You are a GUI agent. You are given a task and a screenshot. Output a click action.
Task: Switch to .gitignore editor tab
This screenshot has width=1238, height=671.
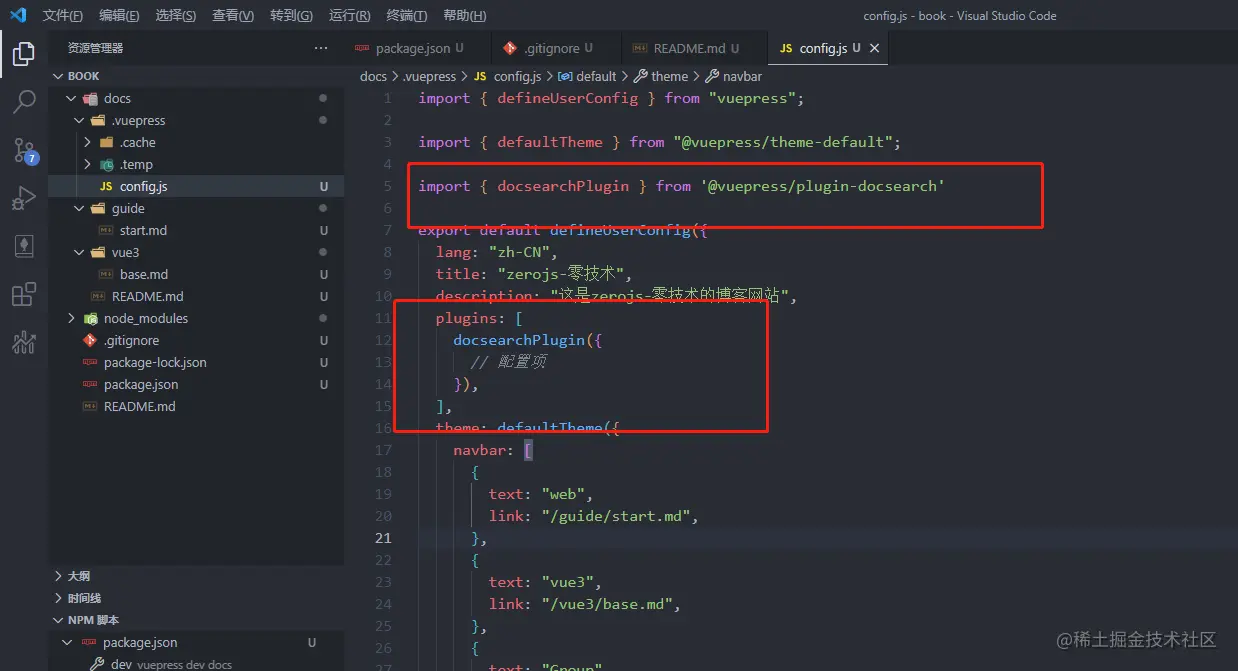tap(556, 48)
